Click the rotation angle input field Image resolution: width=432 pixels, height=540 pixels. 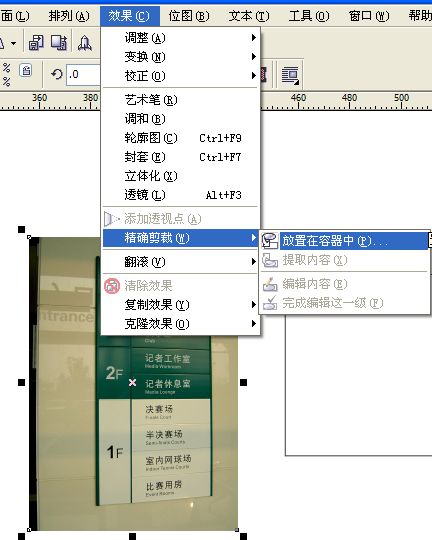pos(83,74)
